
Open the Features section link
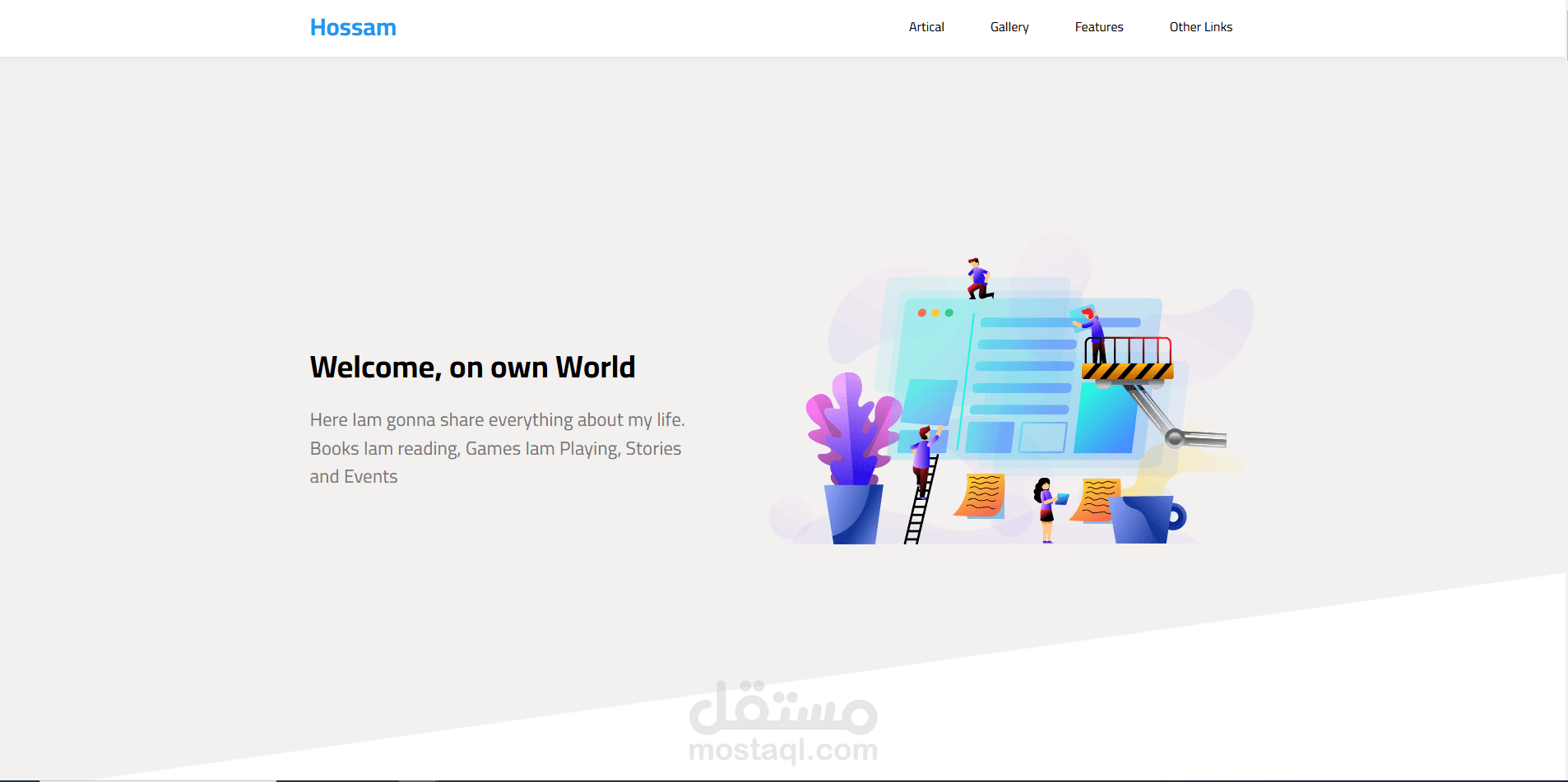1099,27
